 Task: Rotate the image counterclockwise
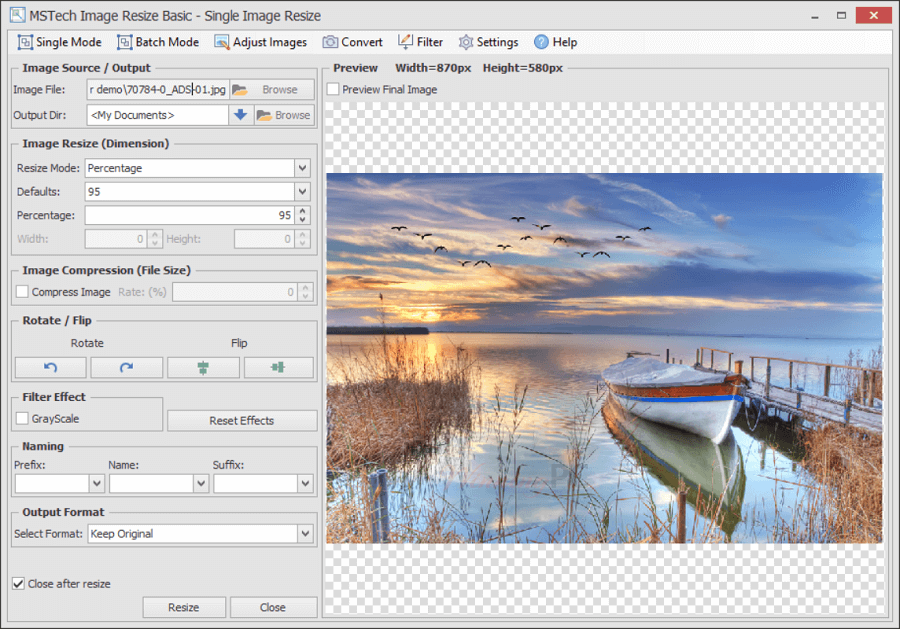click(49, 368)
